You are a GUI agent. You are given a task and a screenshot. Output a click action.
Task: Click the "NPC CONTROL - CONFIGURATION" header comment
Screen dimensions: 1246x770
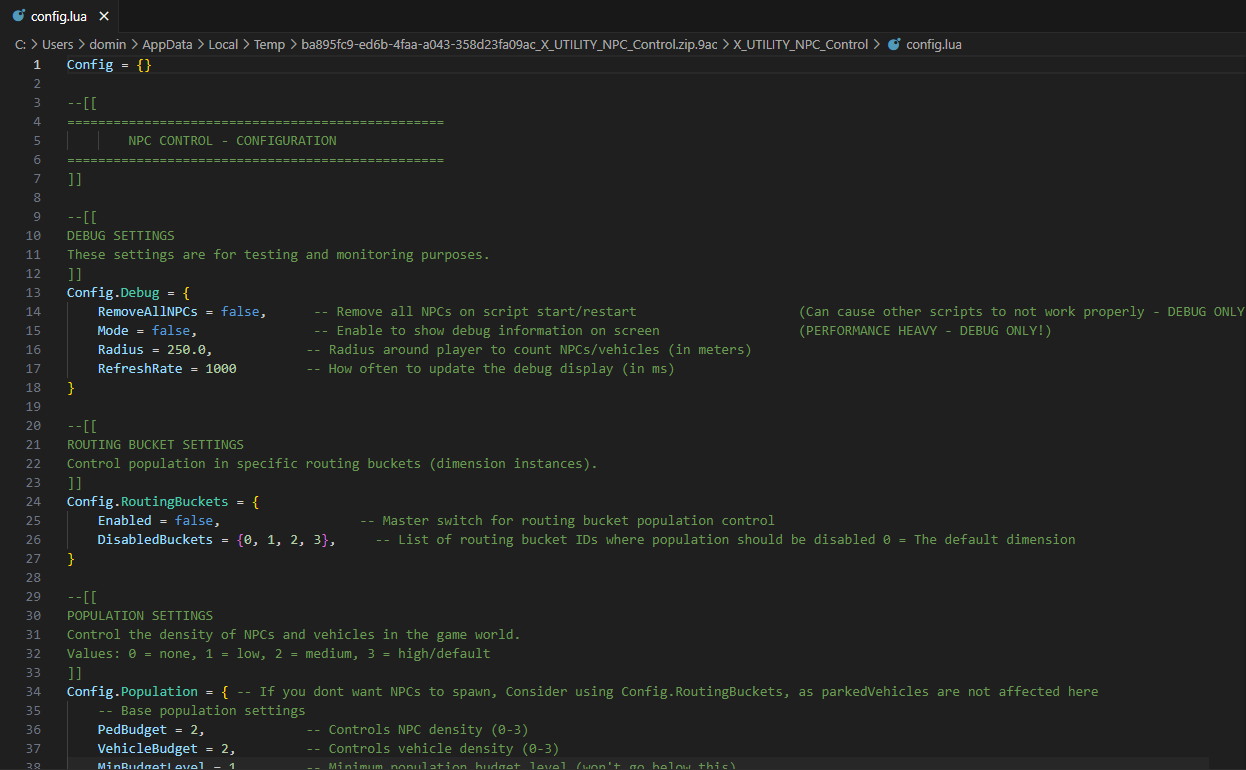pos(232,141)
